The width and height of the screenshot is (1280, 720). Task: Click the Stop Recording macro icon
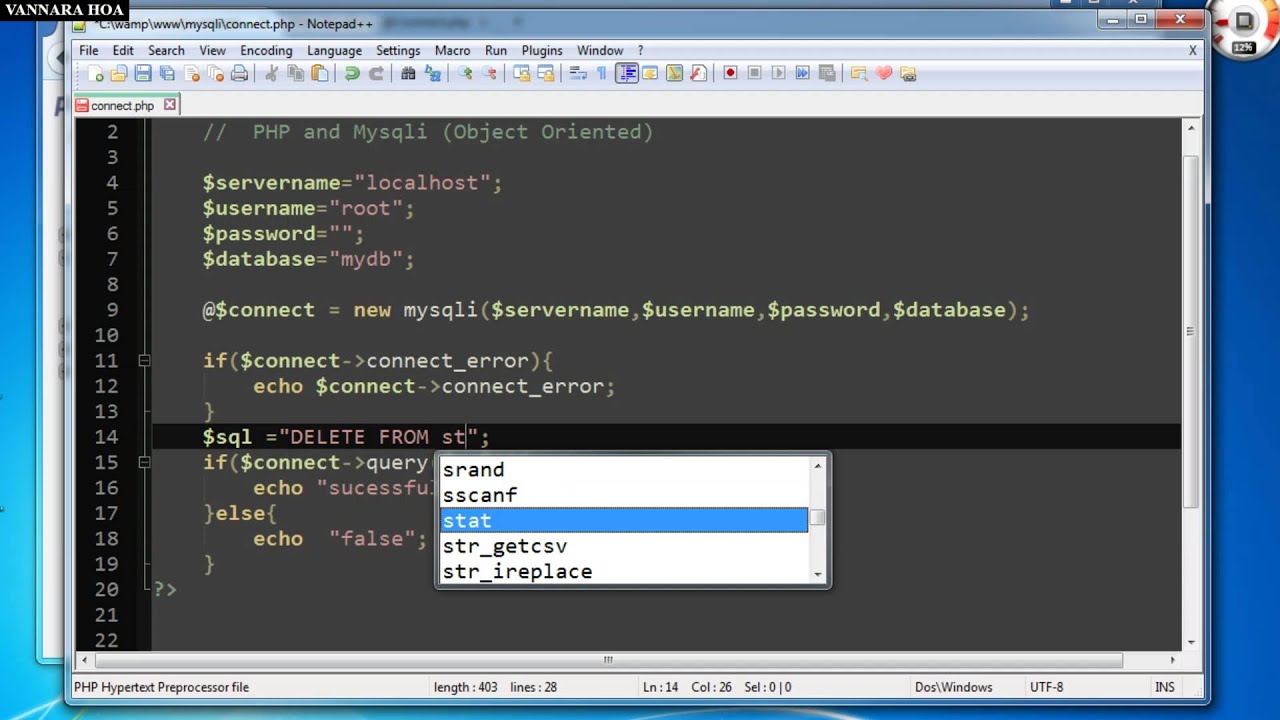tap(754, 73)
